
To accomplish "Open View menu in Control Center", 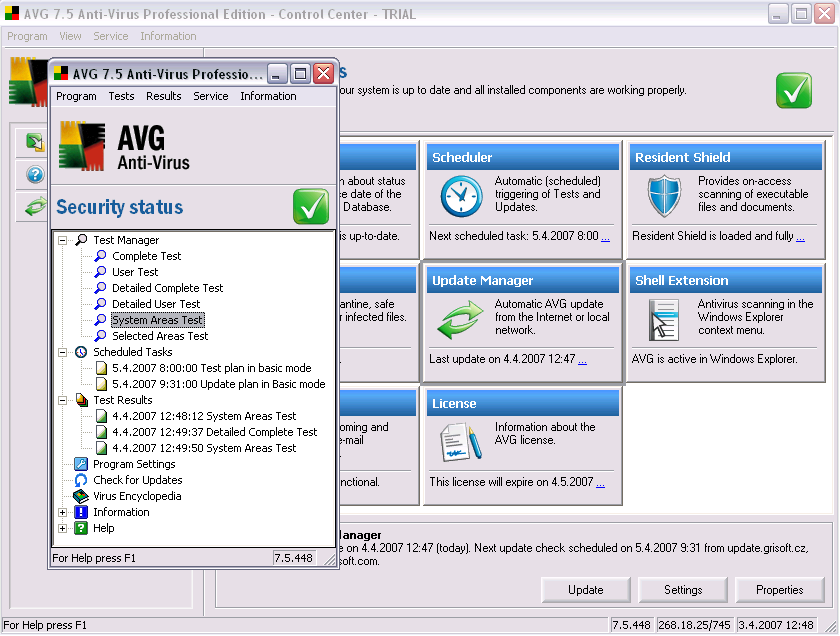I will (70, 36).
